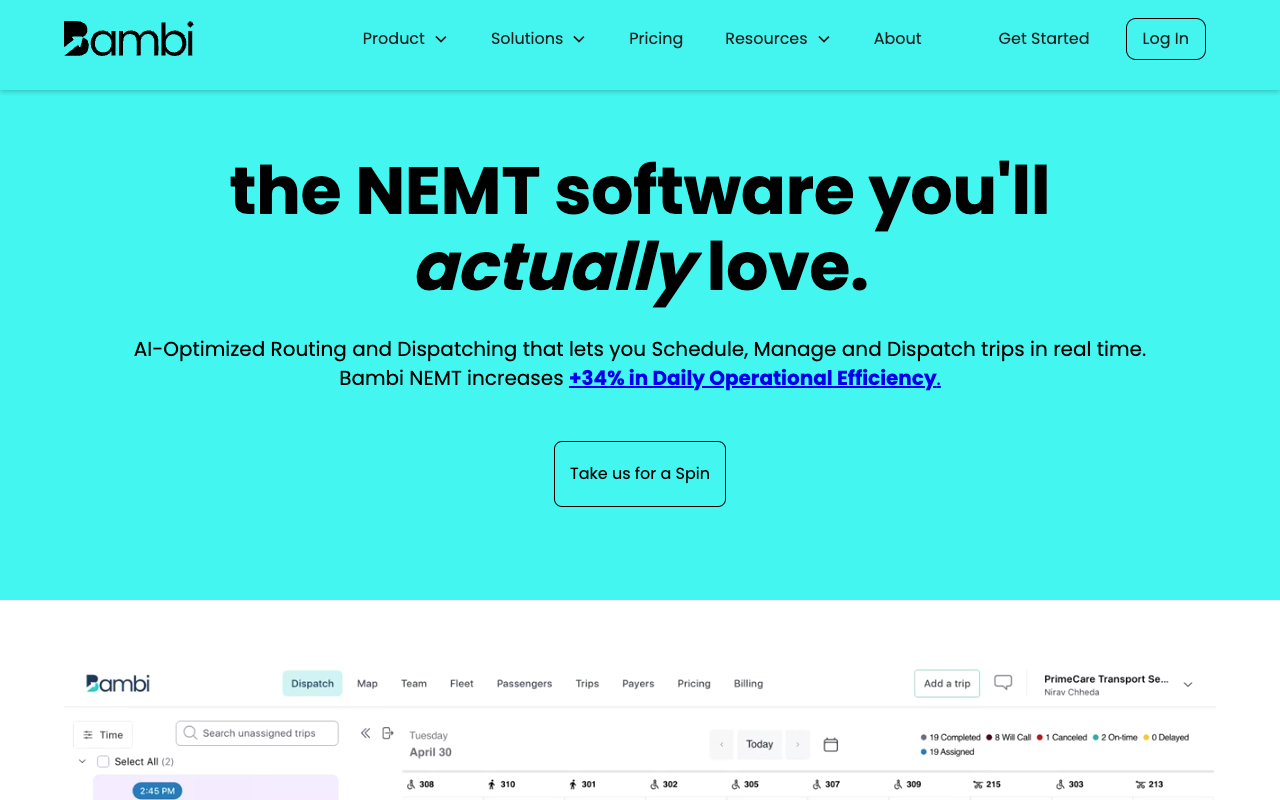
Task: Click the Take us for a Spin button
Action: (x=640, y=474)
